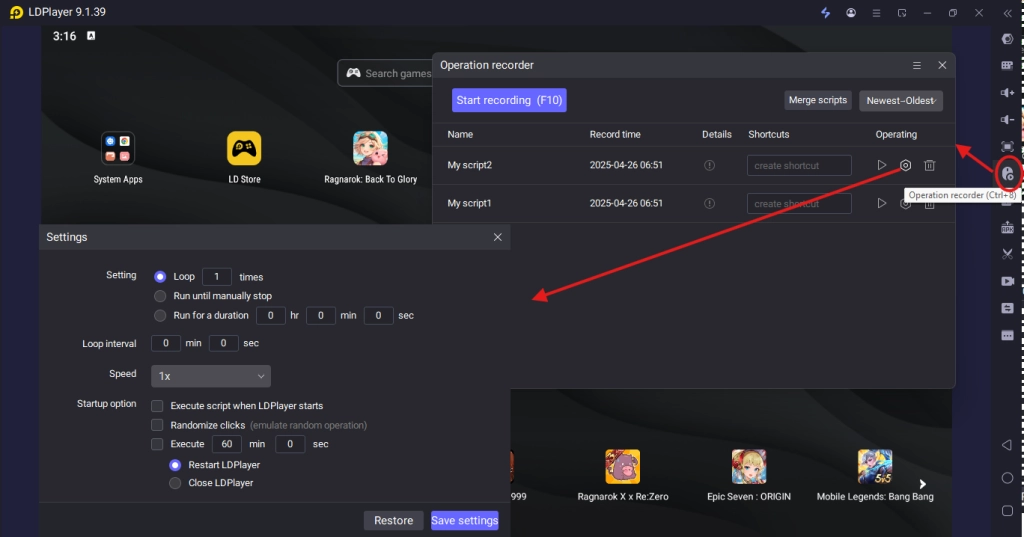
Task: Take a screenshot with scissors icon
Action: coord(1008,254)
